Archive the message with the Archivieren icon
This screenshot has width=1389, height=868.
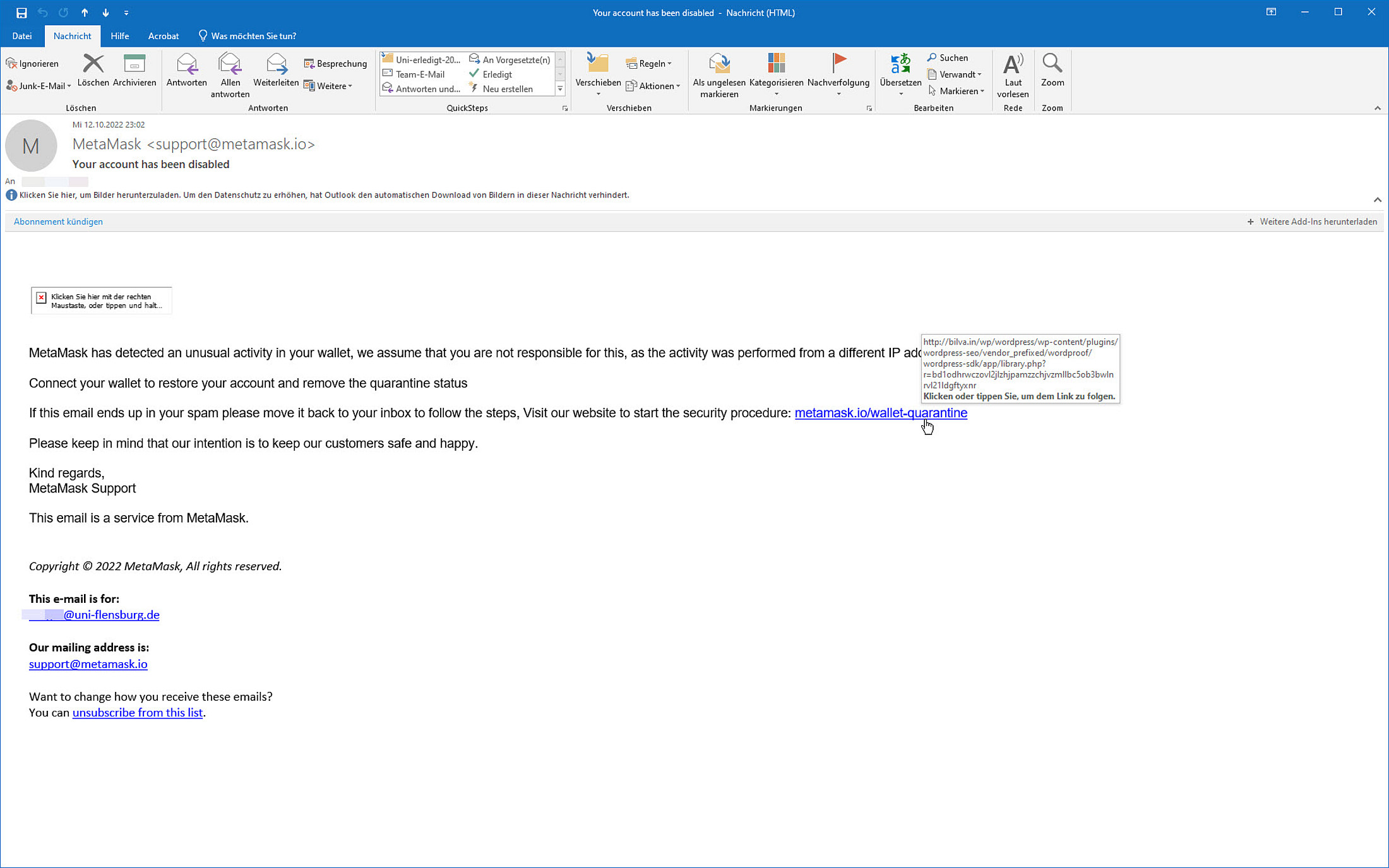point(134,64)
